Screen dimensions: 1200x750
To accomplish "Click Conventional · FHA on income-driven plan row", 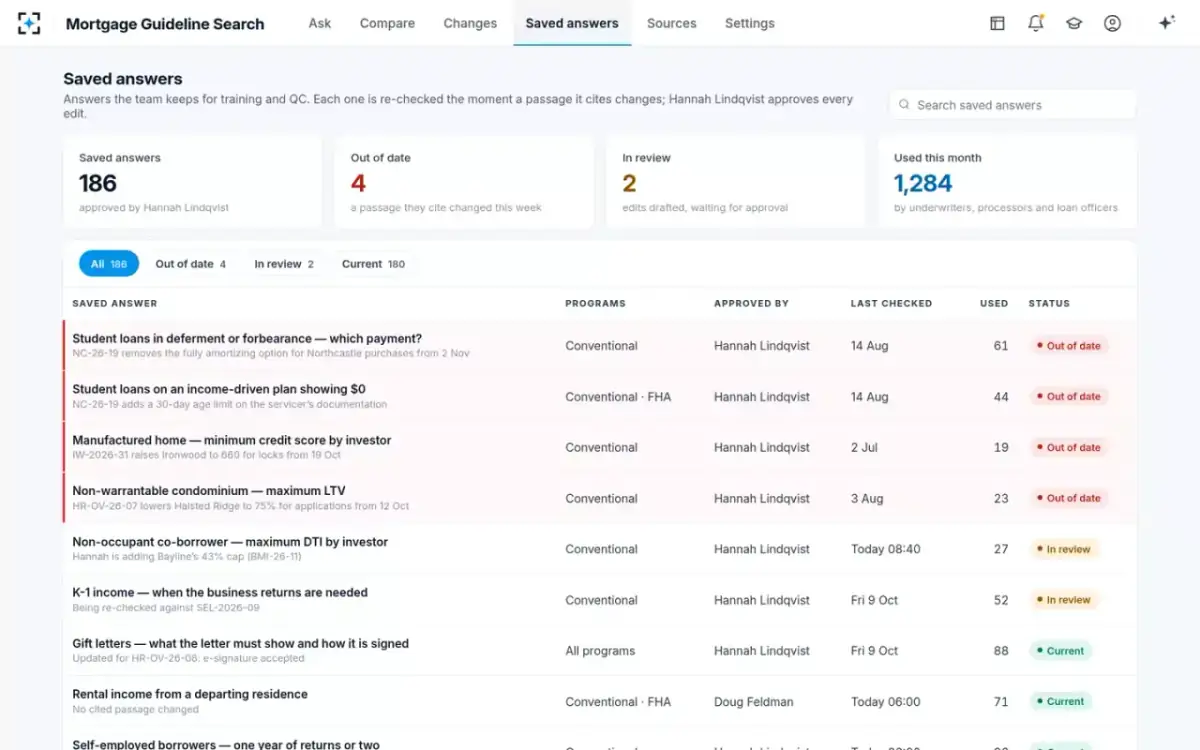I will click(x=618, y=397).
